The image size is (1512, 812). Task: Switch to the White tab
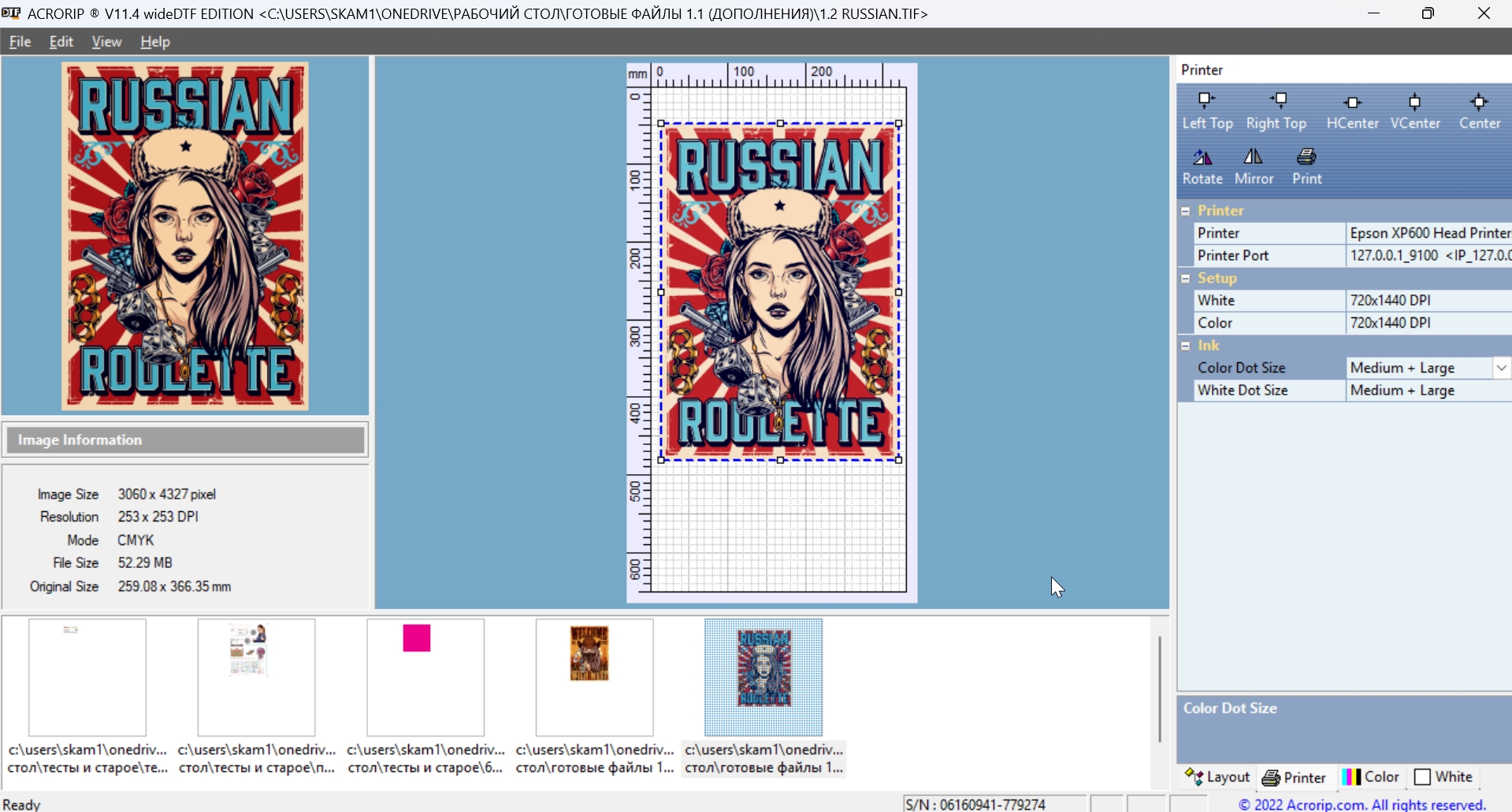pos(1443,777)
